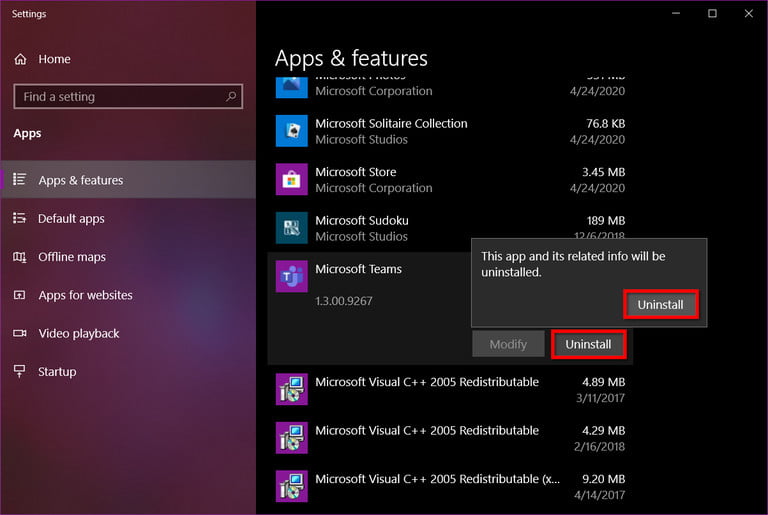Click the search magnifier icon
The image size is (768, 515).
click(231, 97)
